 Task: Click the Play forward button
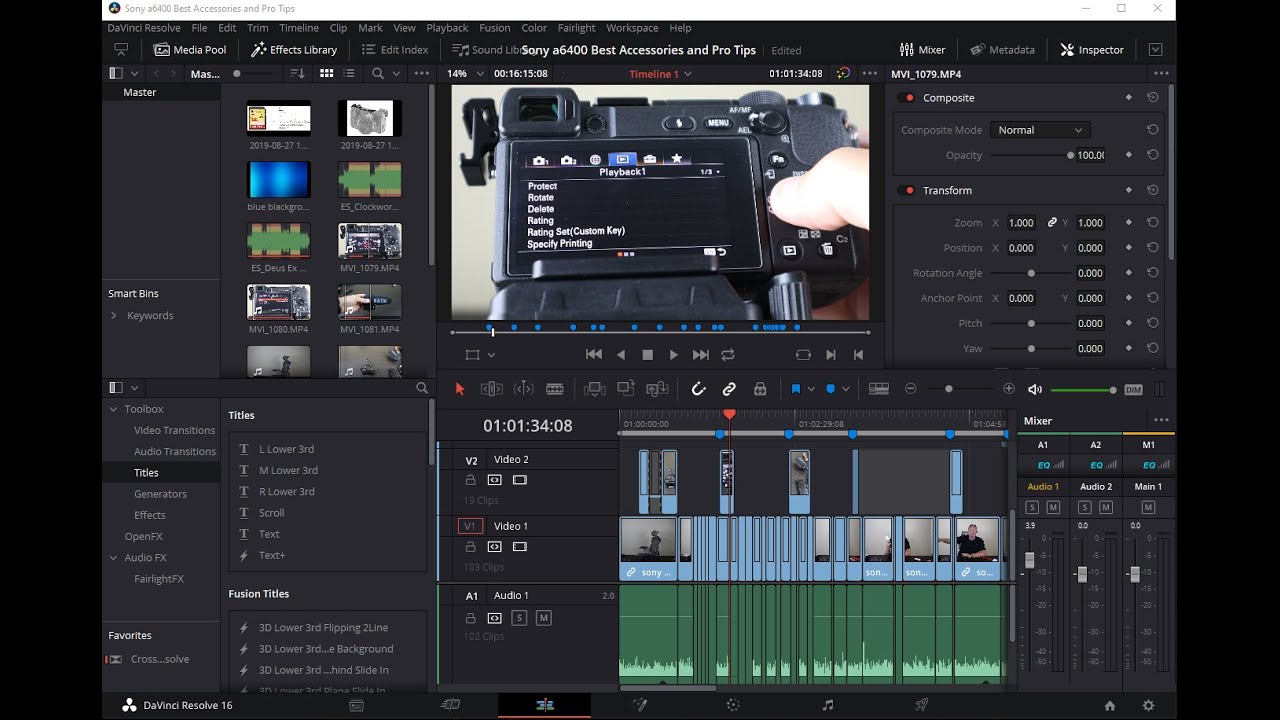click(x=673, y=355)
